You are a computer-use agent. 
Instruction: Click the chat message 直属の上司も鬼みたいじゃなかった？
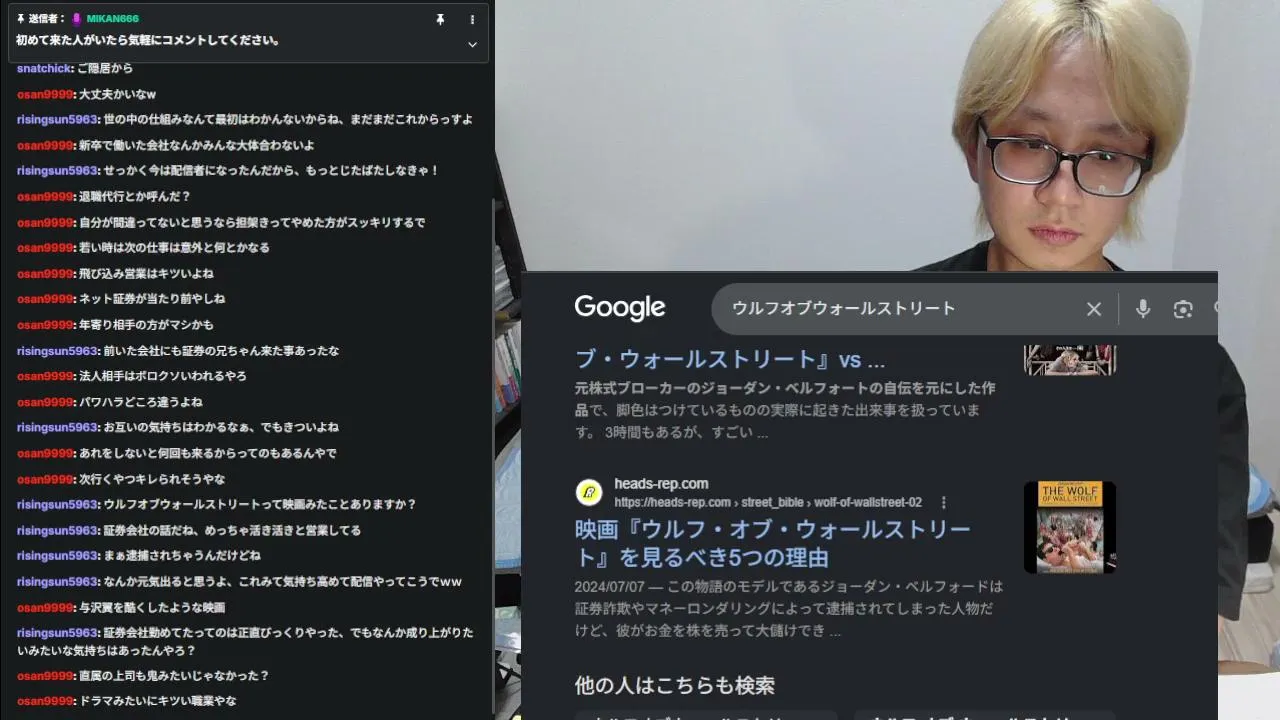[174, 676]
